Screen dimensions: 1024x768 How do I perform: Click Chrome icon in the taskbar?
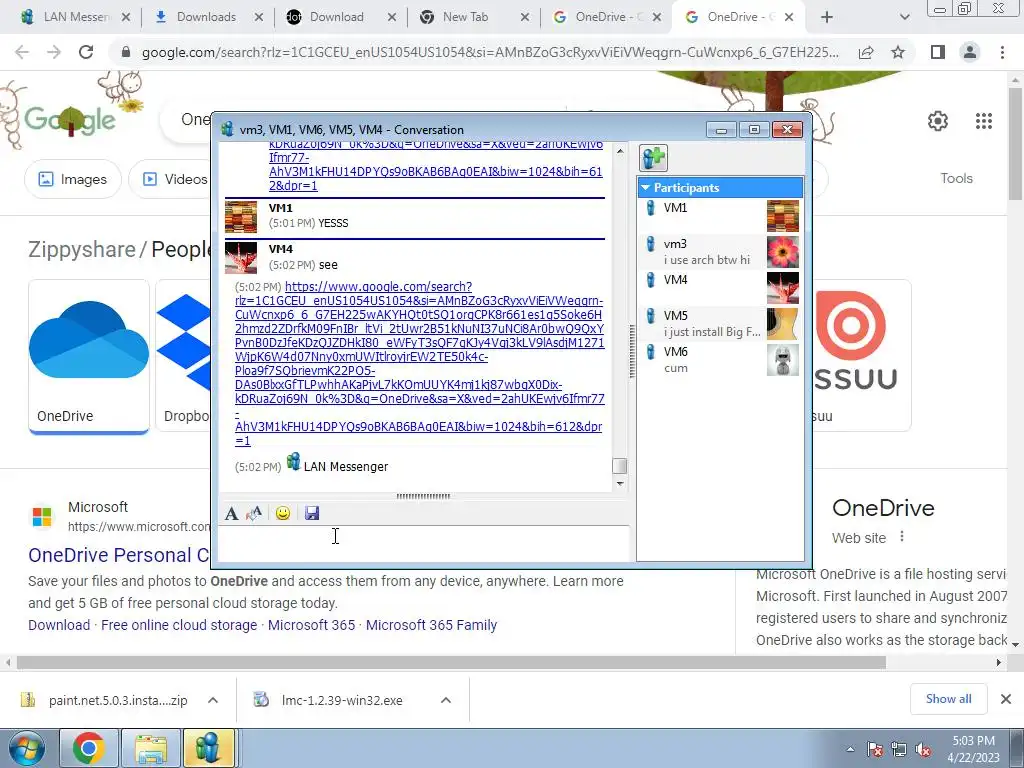point(89,748)
